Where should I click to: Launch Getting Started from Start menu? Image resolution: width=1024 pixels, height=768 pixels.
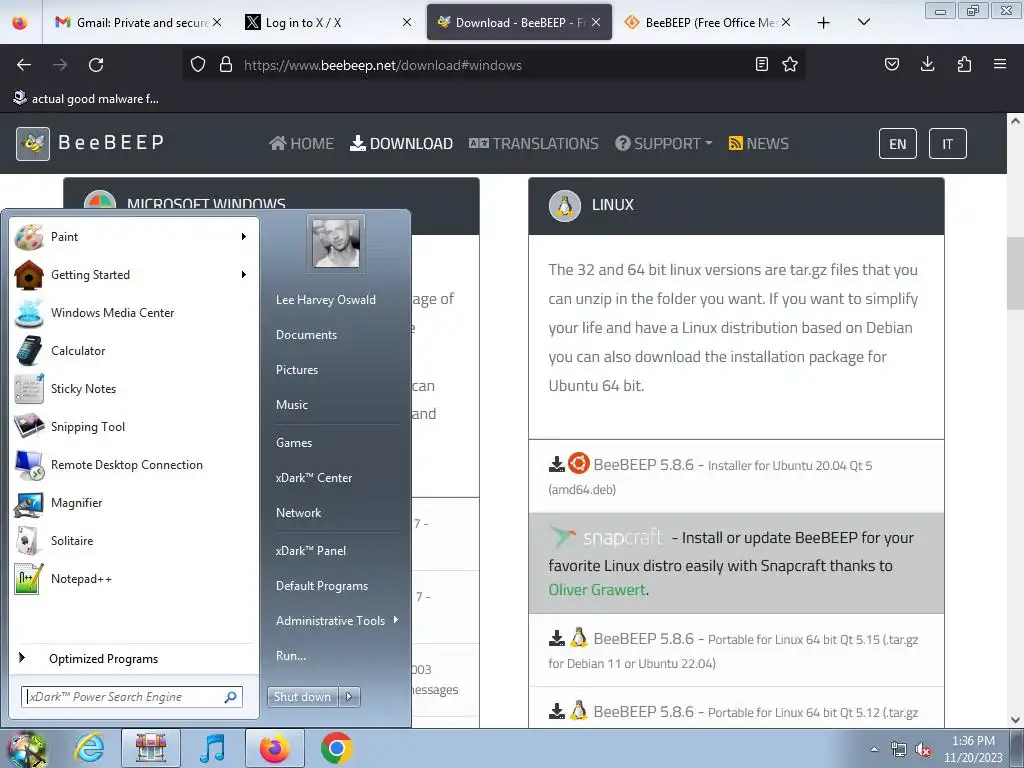pyautogui.click(x=133, y=275)
